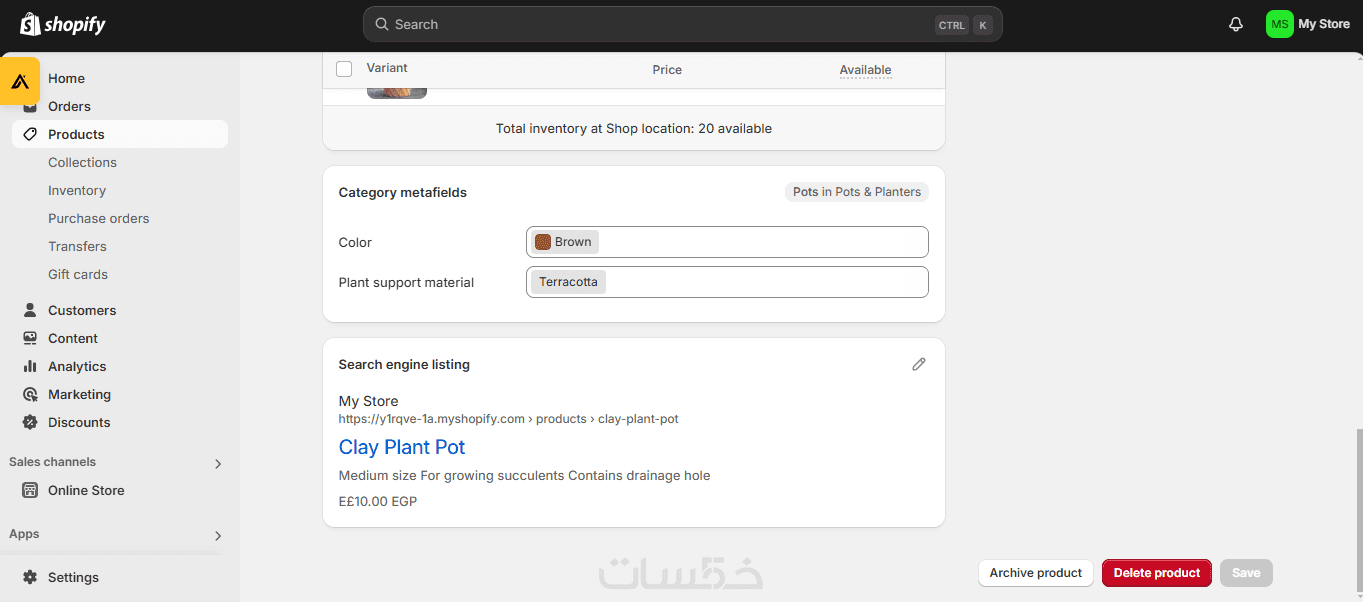The width and height of the screenshot is (1363, 602).
Task: Open the Inventory submenu item
Action: point(77,190)
